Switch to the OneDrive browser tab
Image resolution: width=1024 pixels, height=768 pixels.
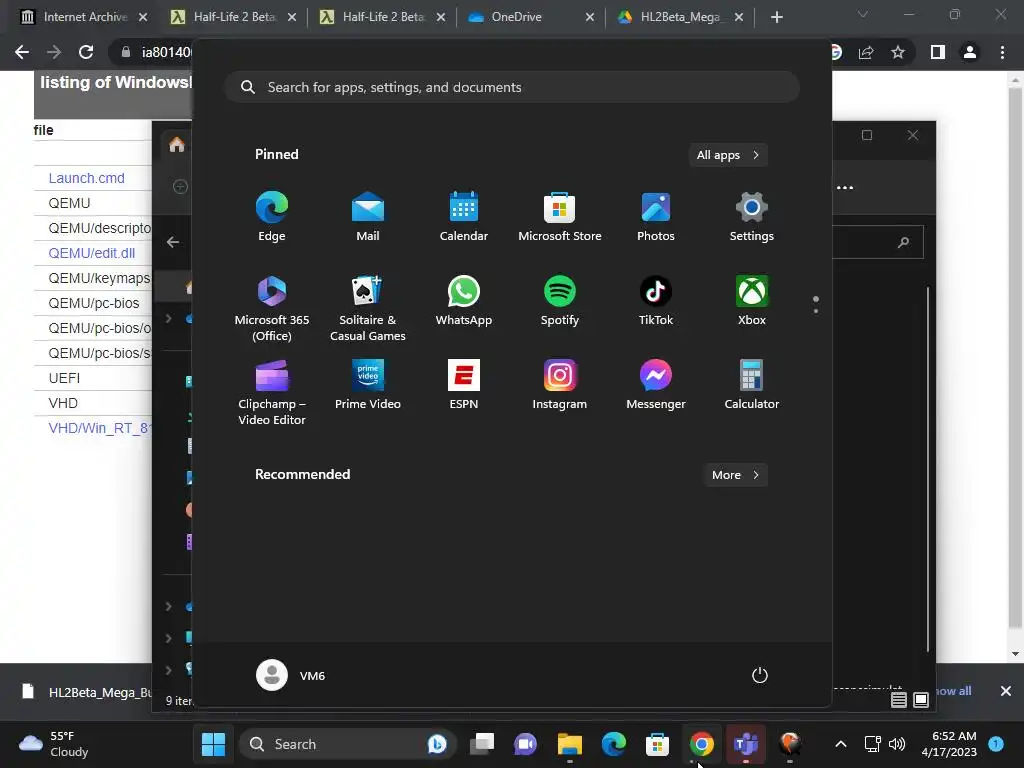tap(530, 17)
